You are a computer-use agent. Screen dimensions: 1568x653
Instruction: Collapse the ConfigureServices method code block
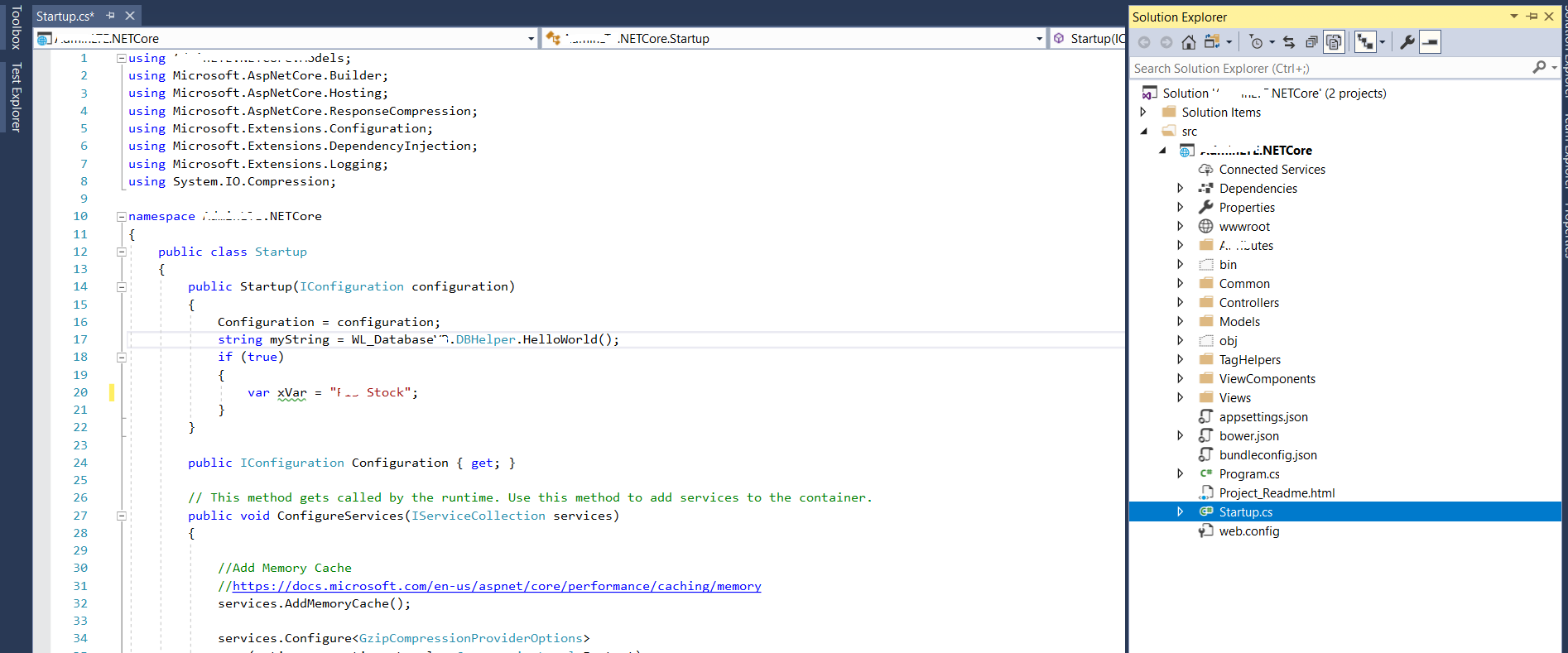click(x=122, y=516)
